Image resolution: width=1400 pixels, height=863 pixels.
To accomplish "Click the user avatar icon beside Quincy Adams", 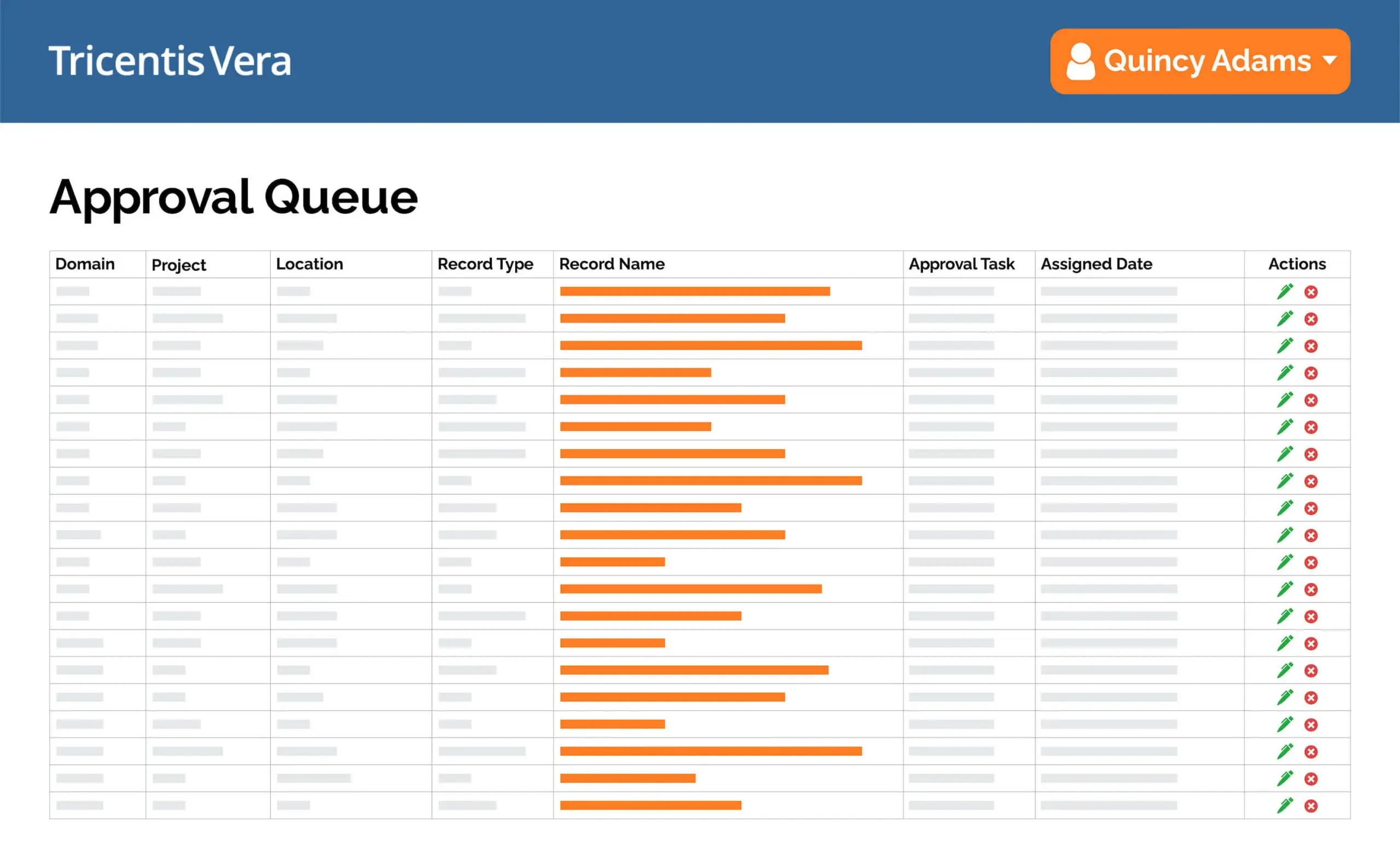I will point(1080,62).
